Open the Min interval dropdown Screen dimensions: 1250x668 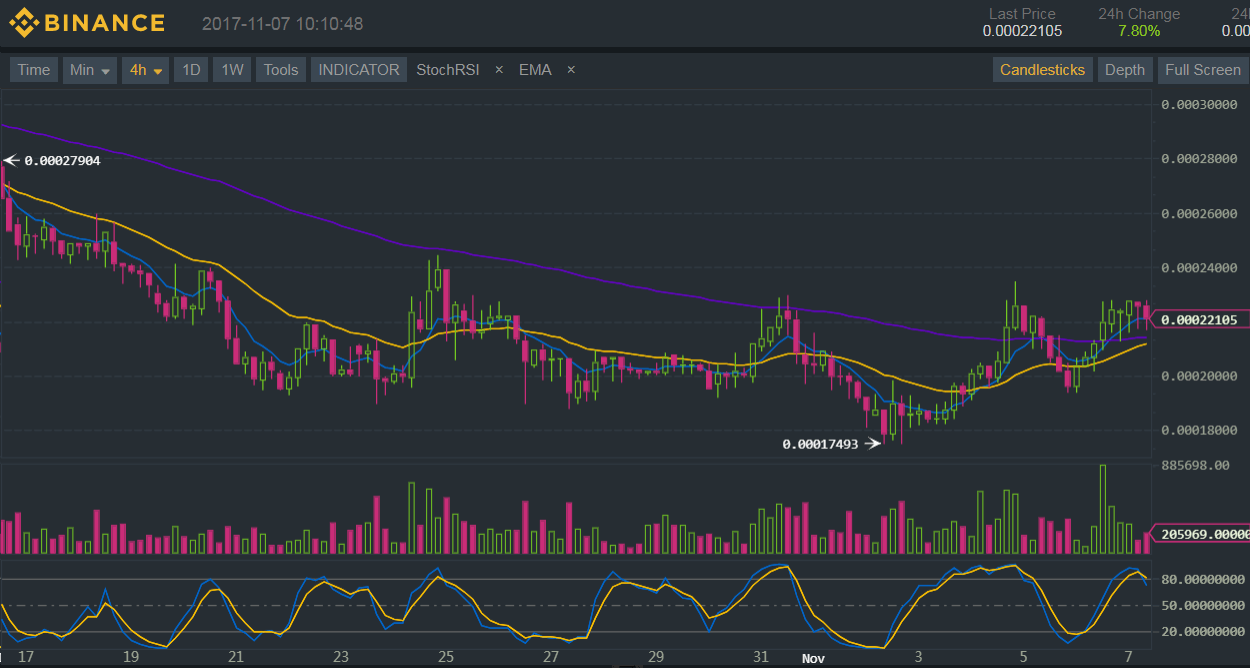pos(90,70)
